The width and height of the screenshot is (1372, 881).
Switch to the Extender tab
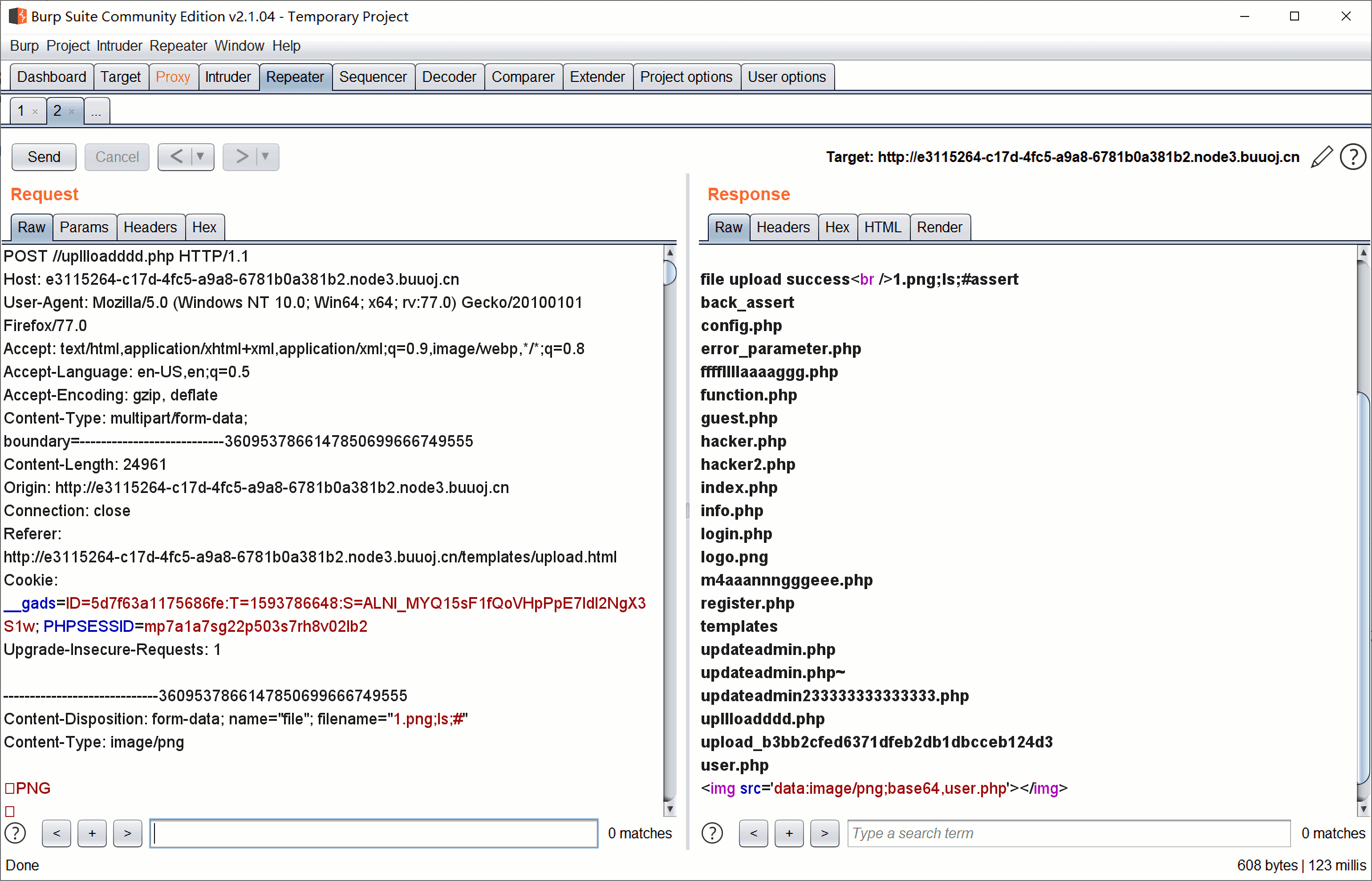(597, 77)
